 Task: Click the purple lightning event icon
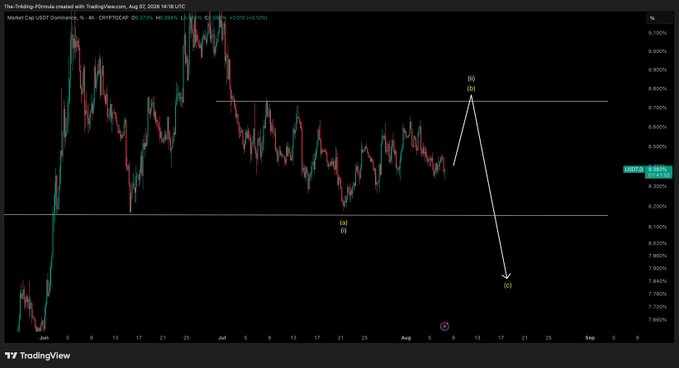pyautogui.click(x=444, y=326)
